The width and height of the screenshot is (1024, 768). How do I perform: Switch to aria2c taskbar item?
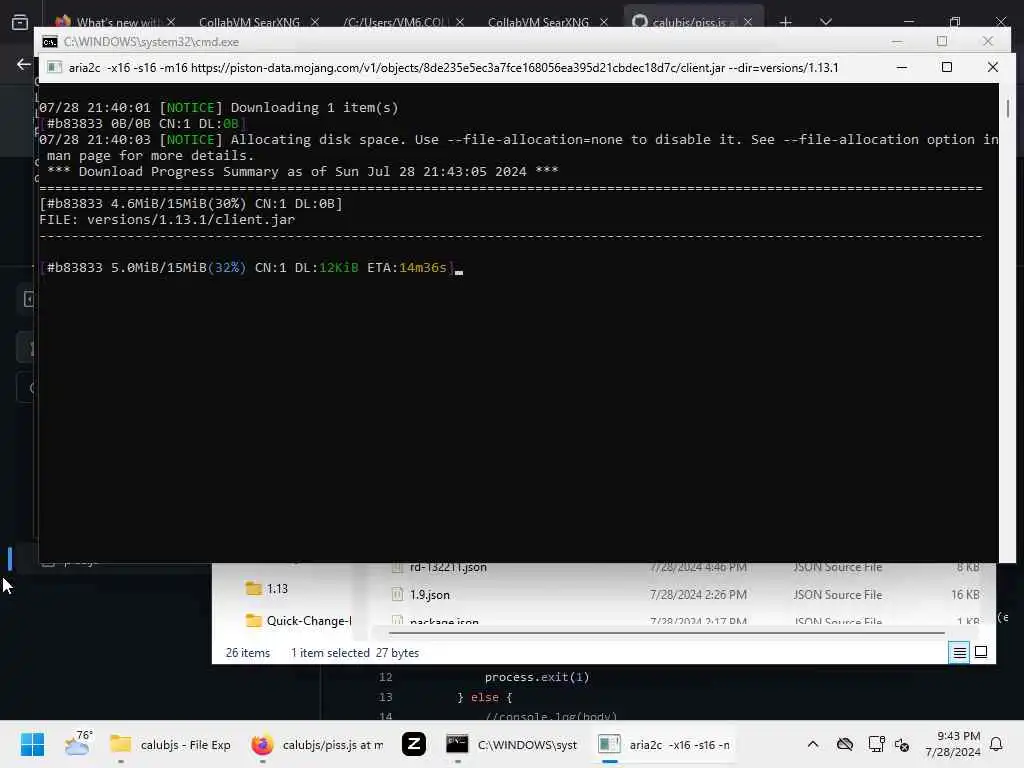pyautogui.click(x=664, y=744)
